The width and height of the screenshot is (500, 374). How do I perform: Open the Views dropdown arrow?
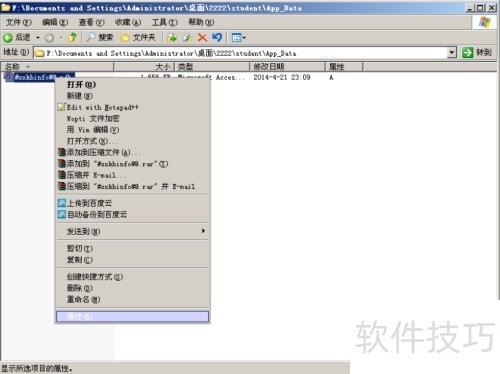(244, 38)
